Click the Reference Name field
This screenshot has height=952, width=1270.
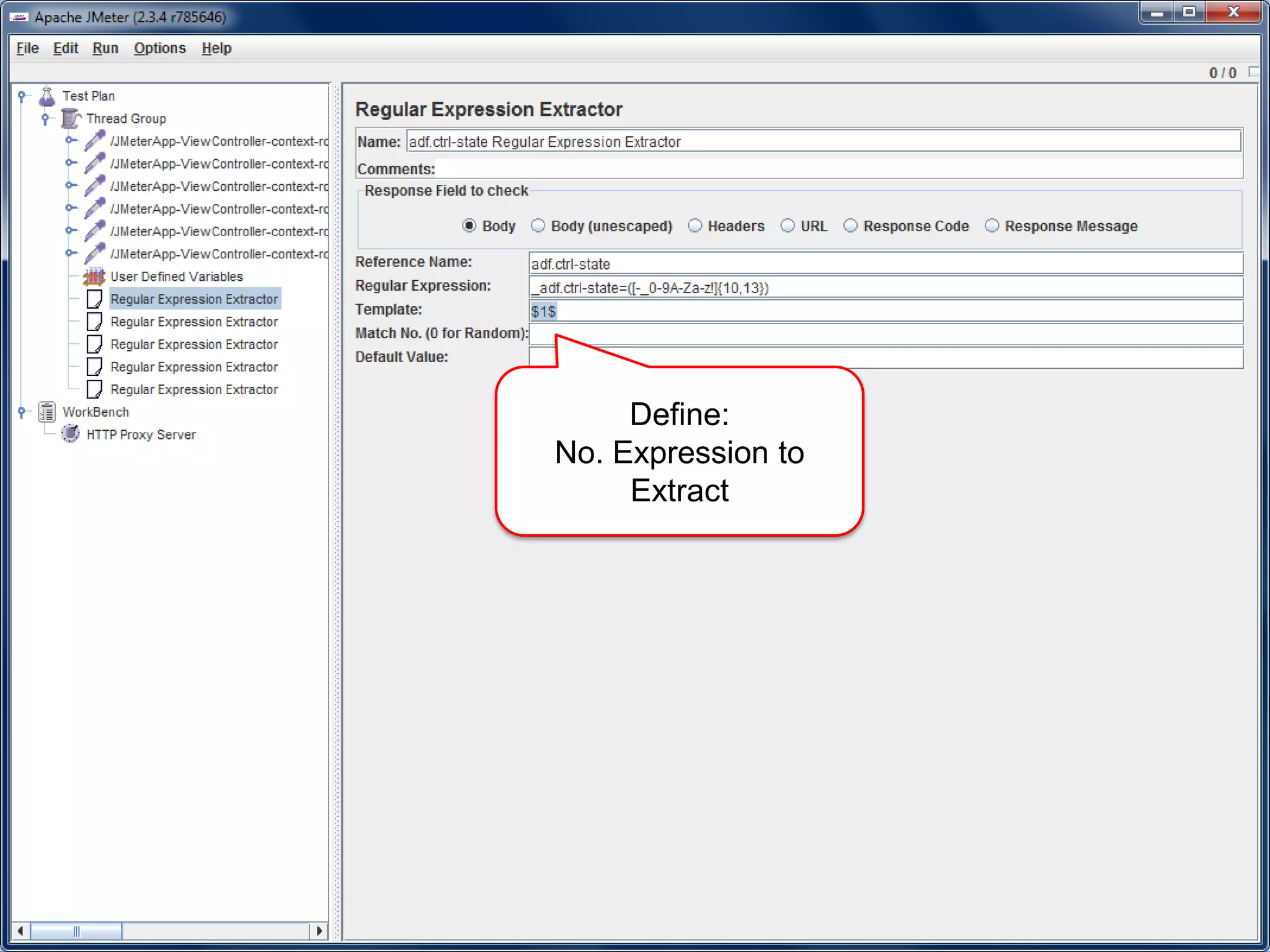886,263
